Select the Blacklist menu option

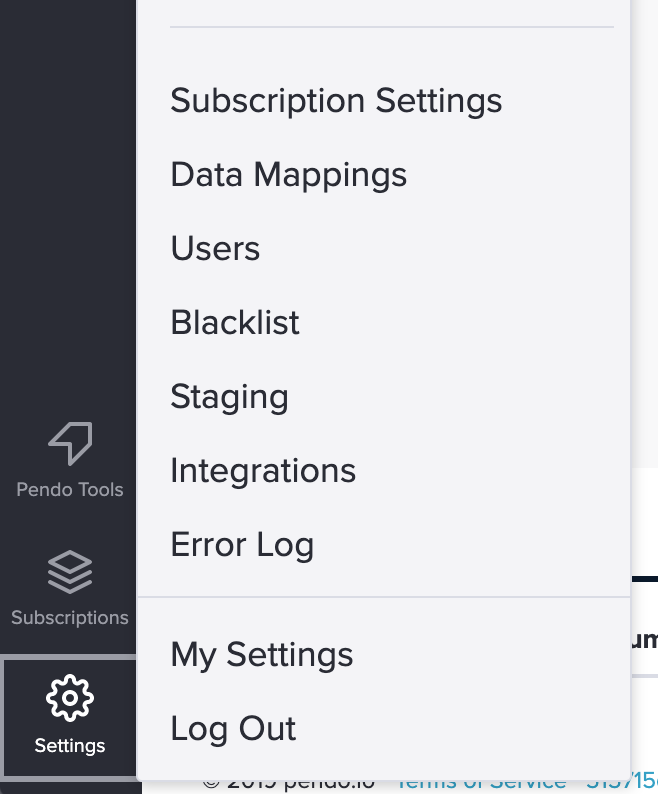point(235,323)
